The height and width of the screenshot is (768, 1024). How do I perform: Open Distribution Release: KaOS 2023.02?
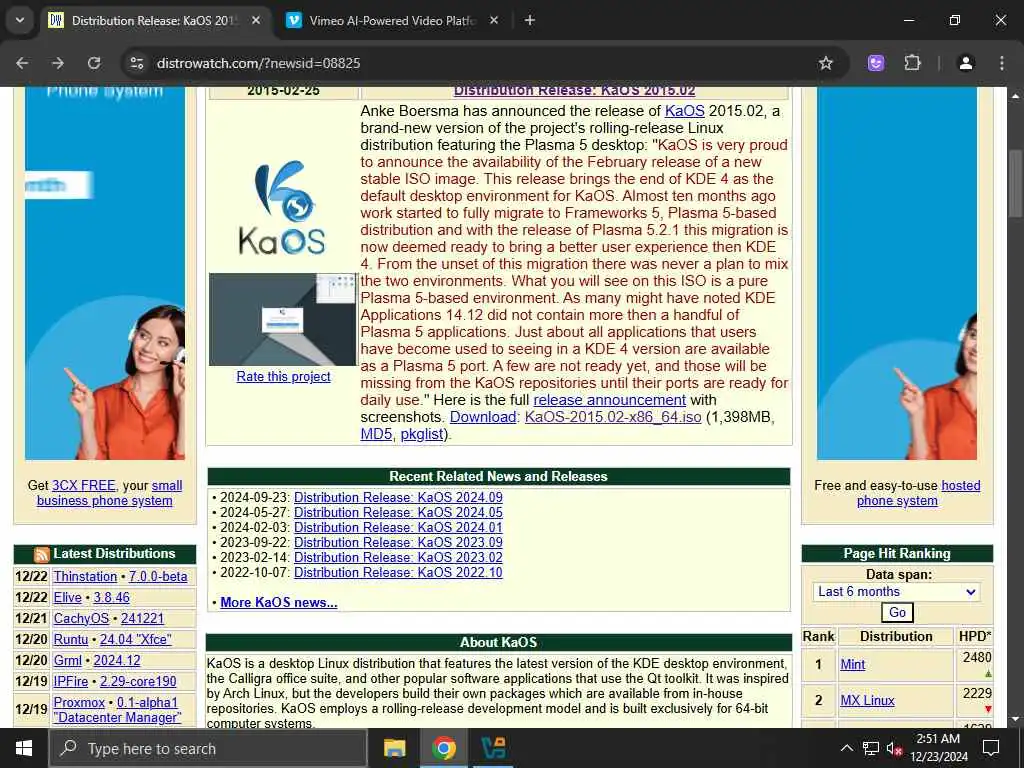click(398, 557)
